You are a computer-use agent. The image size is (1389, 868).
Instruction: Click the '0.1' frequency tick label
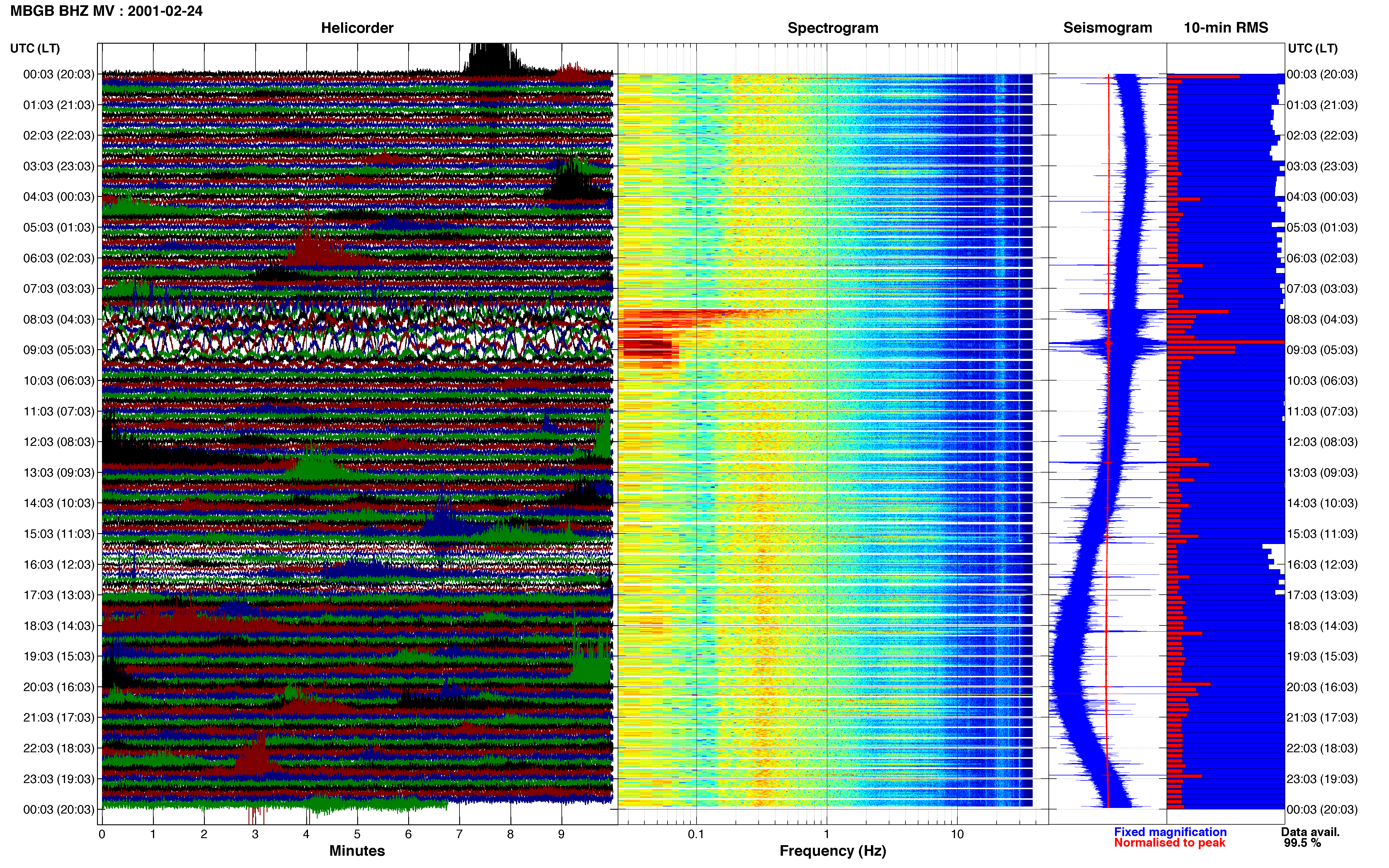(696, 834)
